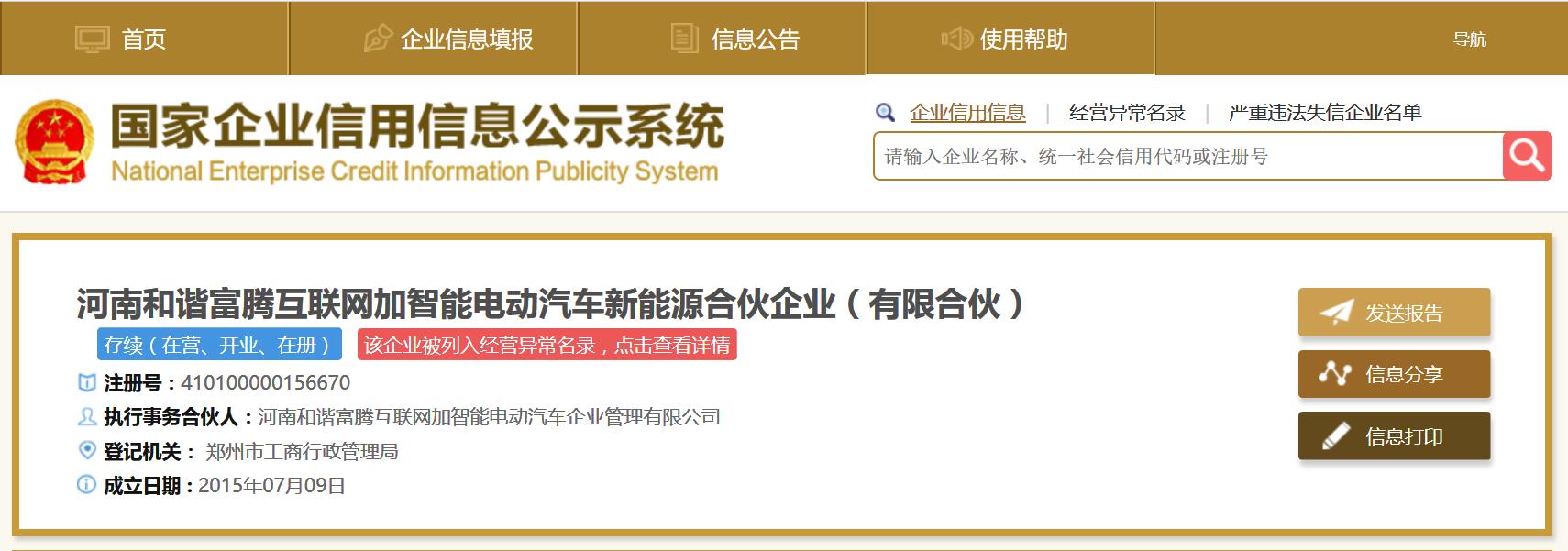Click registration number 410100000156670
Viewport: 1568px width, 551px height.
pyautogui.click(x=266, y=382)
